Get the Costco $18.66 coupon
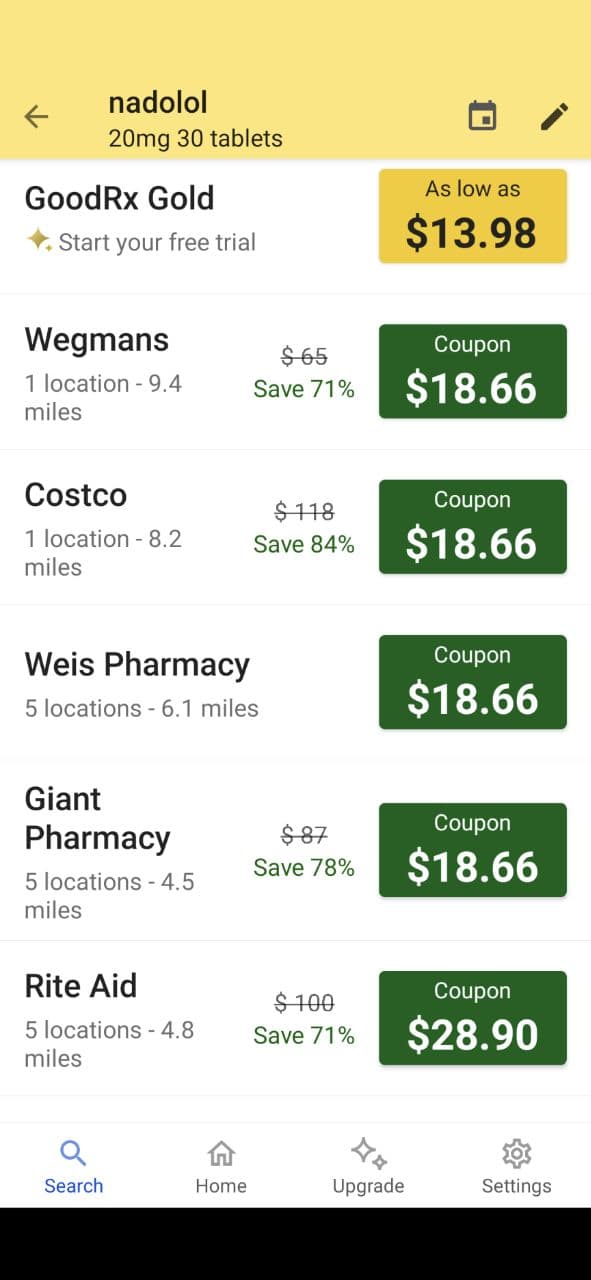 click(472, 527)
